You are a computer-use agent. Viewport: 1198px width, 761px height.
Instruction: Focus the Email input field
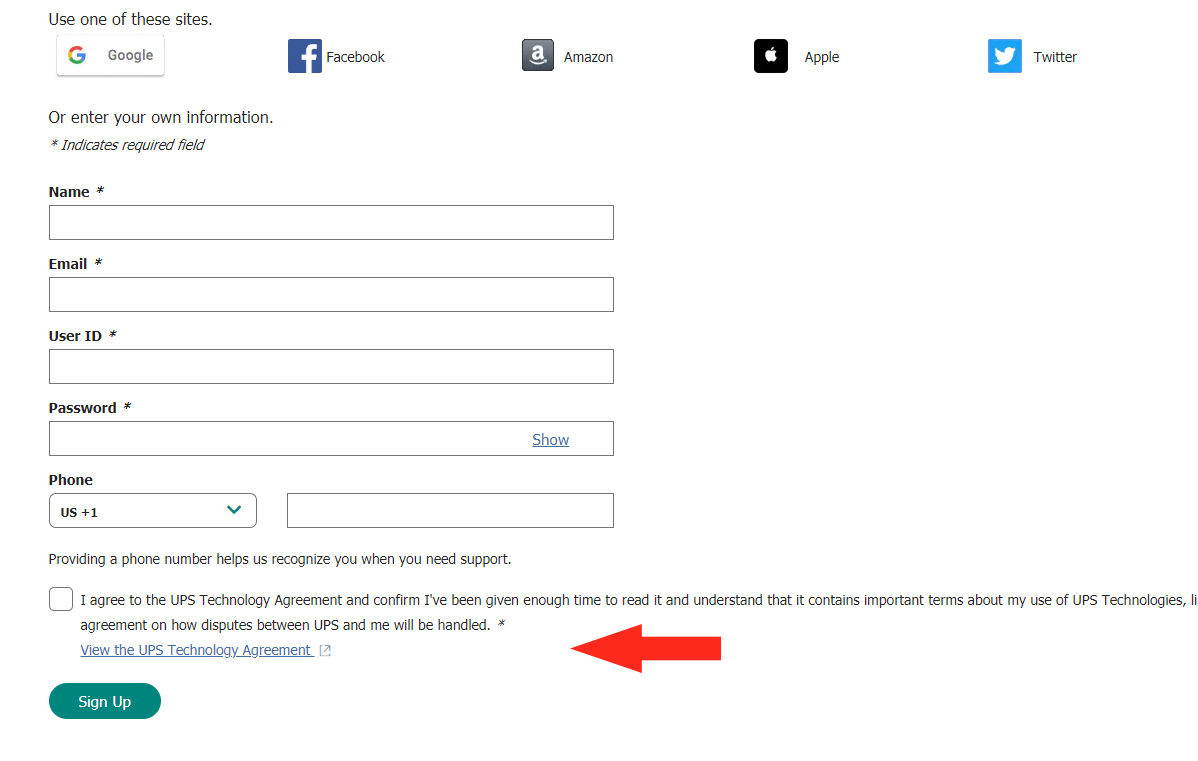(331, 294)
